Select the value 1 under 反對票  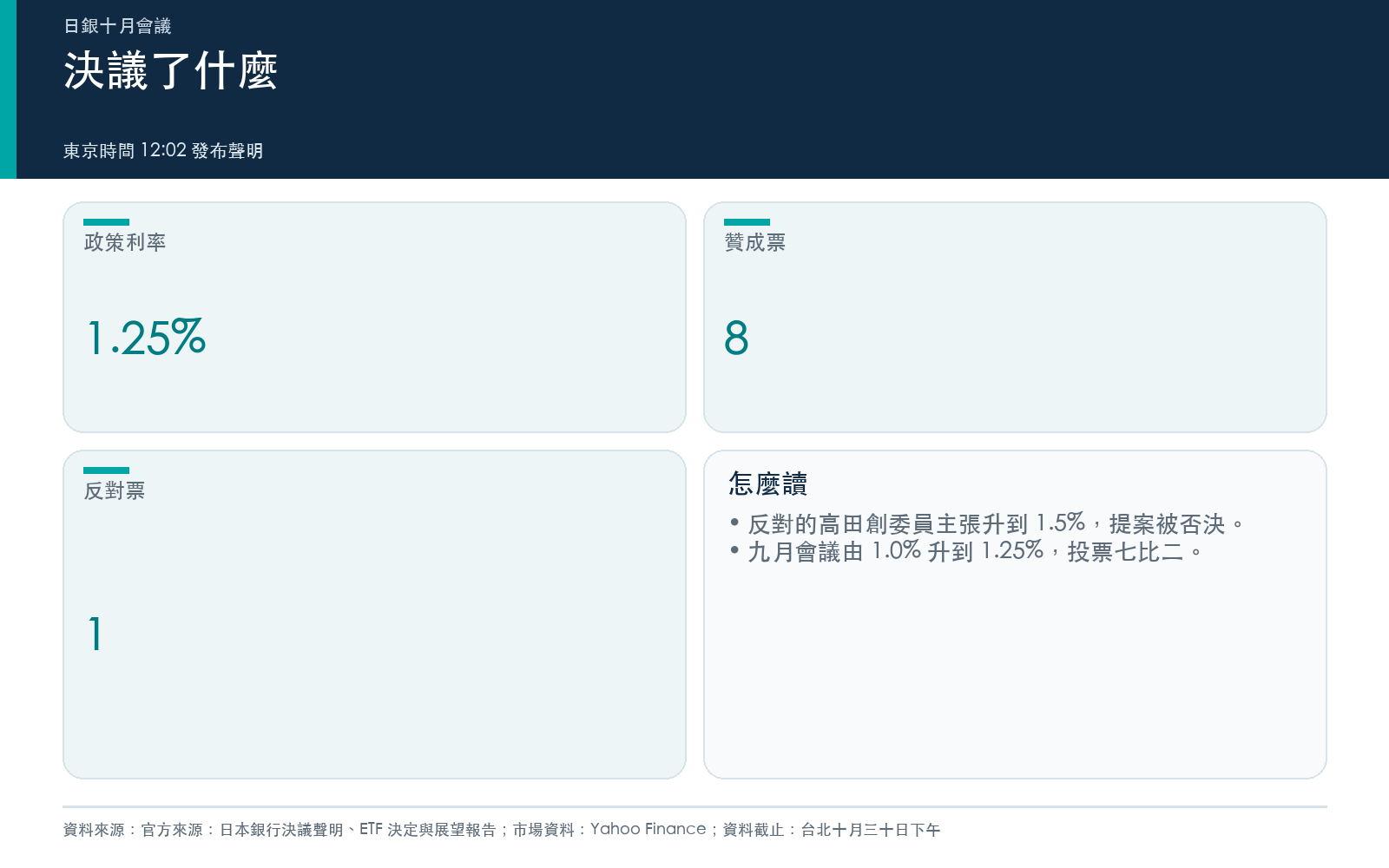95,634
